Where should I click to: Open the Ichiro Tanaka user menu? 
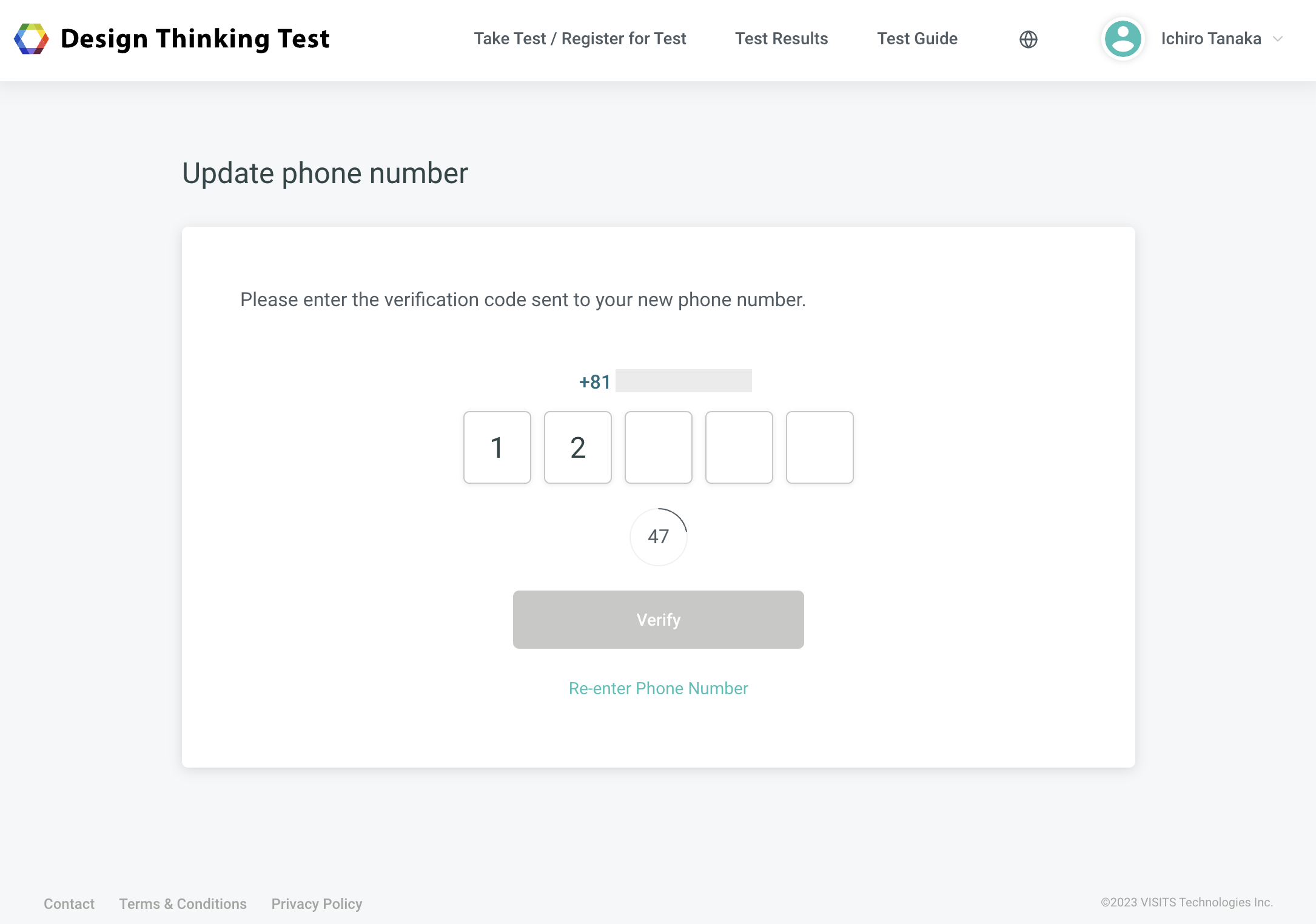[x=1211, y=39]
